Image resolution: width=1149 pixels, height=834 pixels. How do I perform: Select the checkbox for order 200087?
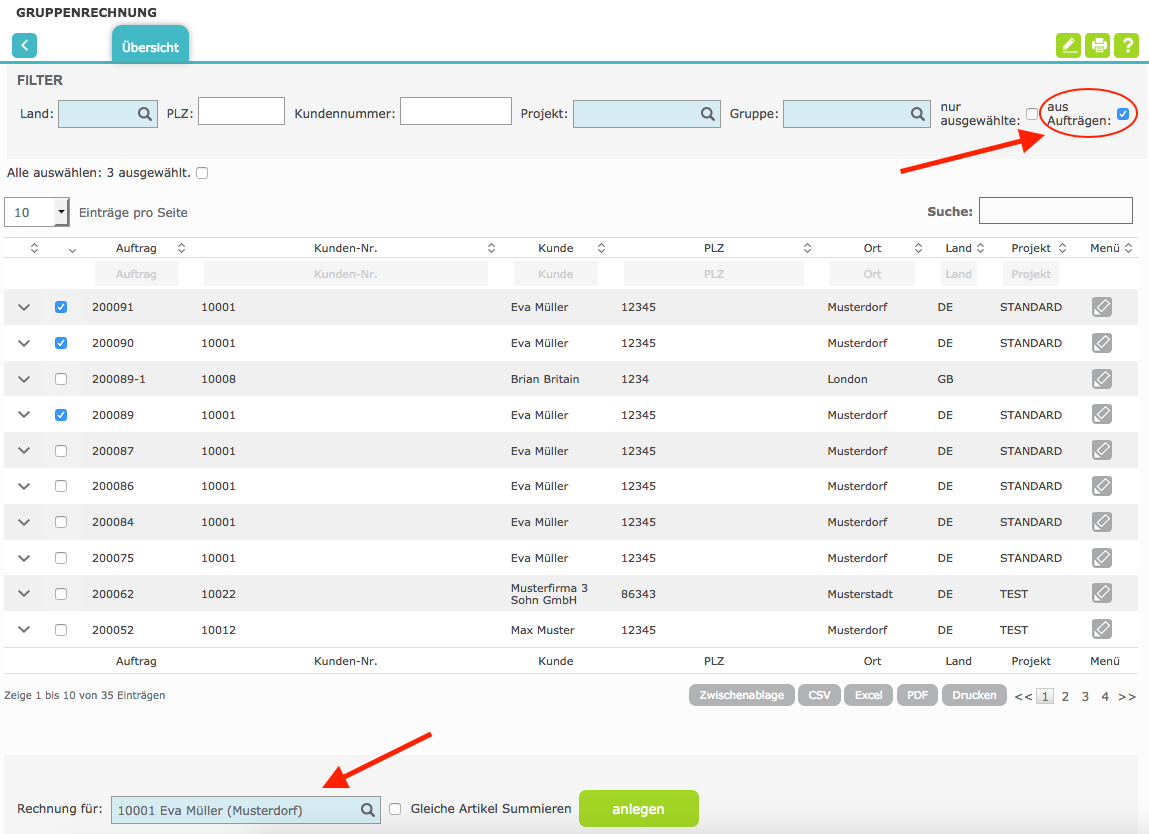[x=61, y=451]
